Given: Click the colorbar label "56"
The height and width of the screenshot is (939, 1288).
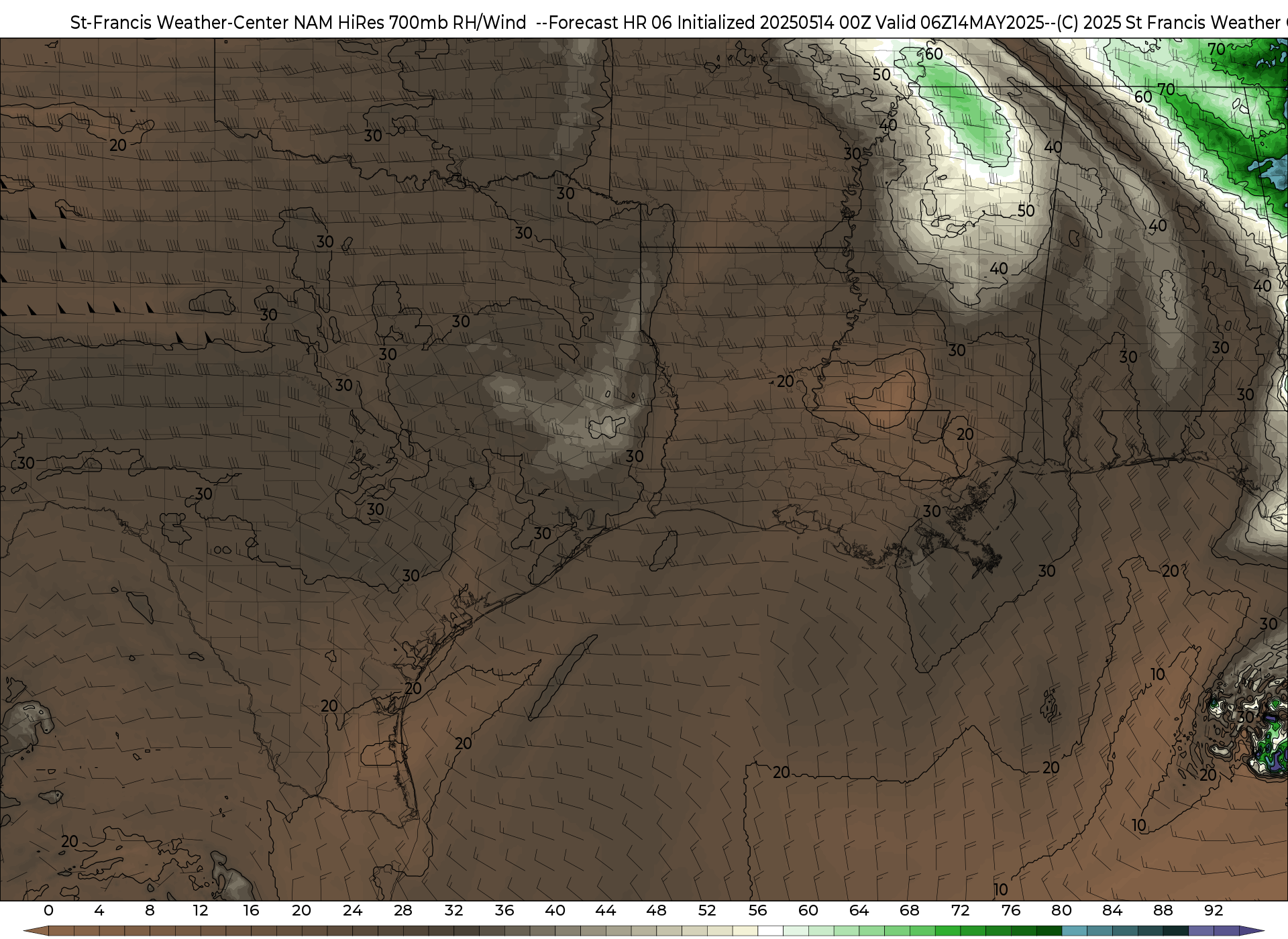Looking at the screenshot, I should tap(757, 911).
